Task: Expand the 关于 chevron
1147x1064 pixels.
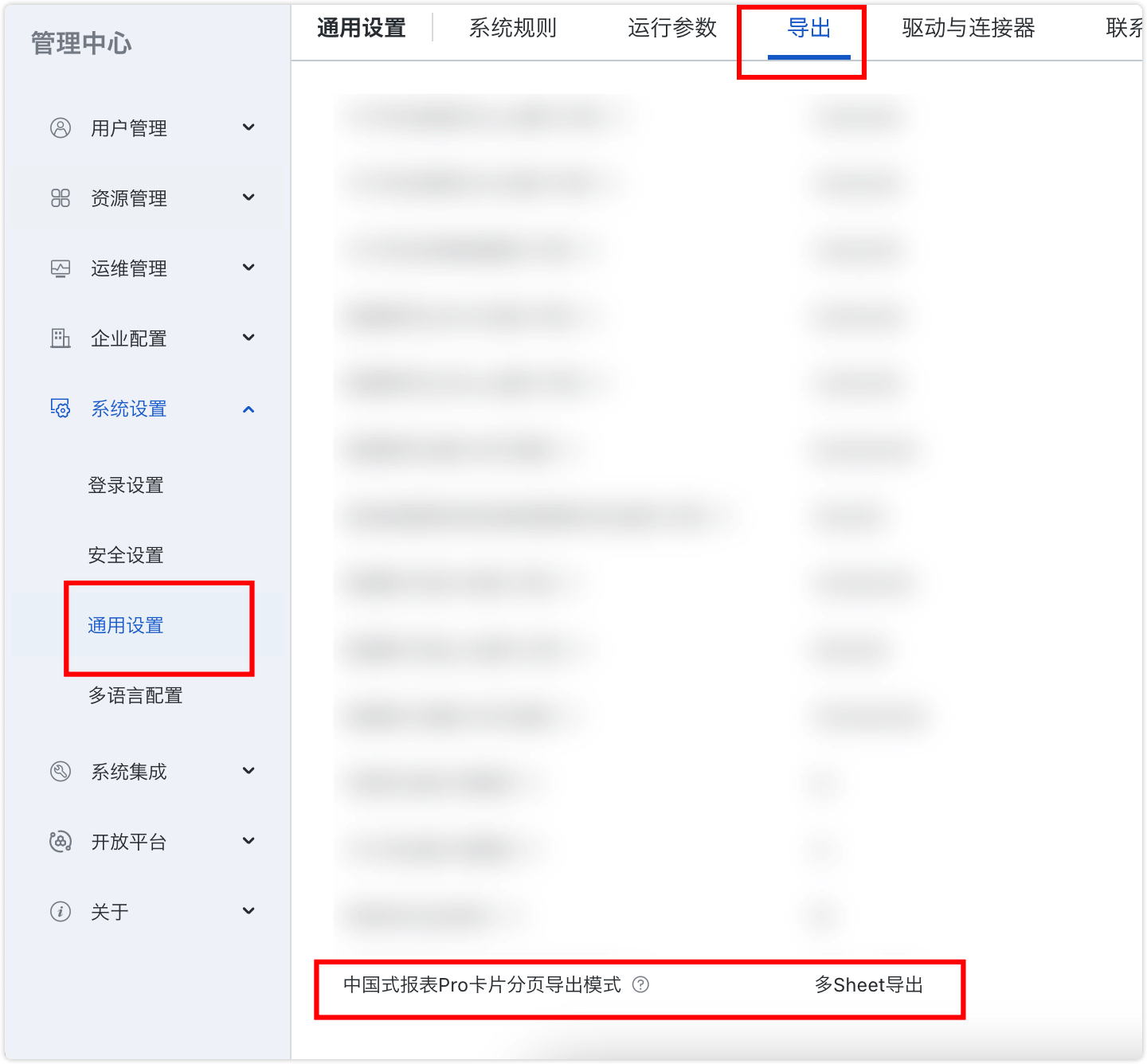Action: coord(249,911)
